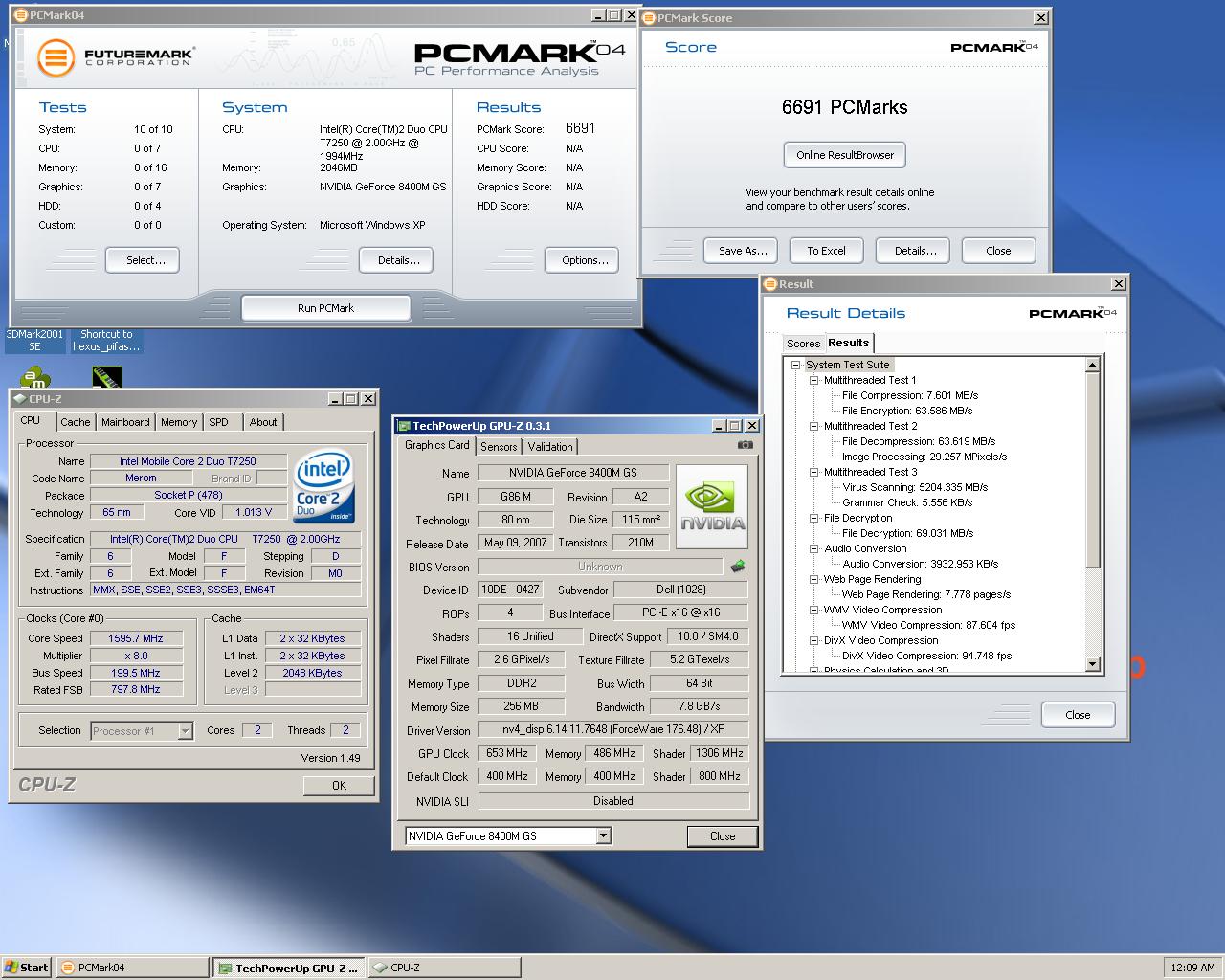The width and height of the screenshot is (1225, 980).
Task: Open the 3DMark2001 SE desktop shortcut
Action: click(34, 341)
